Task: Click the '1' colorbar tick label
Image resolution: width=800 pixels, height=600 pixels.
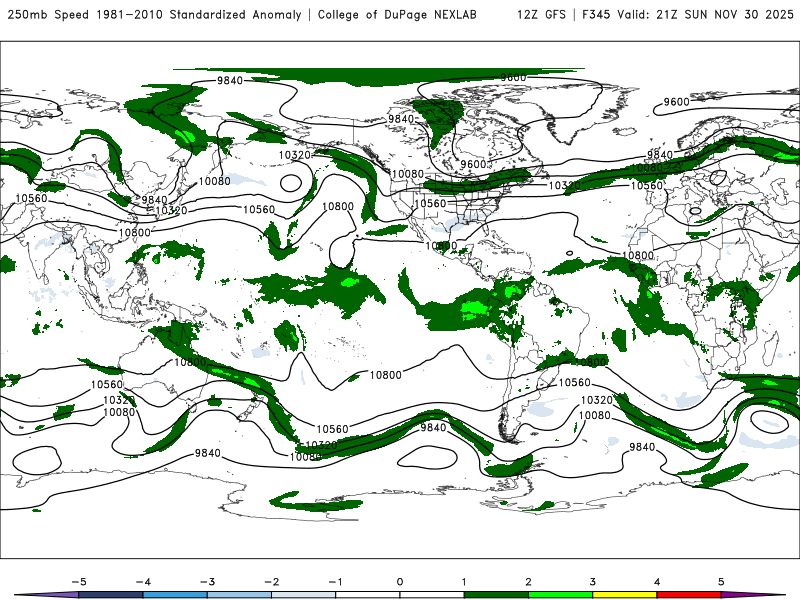Action: [x=464, y=582]
